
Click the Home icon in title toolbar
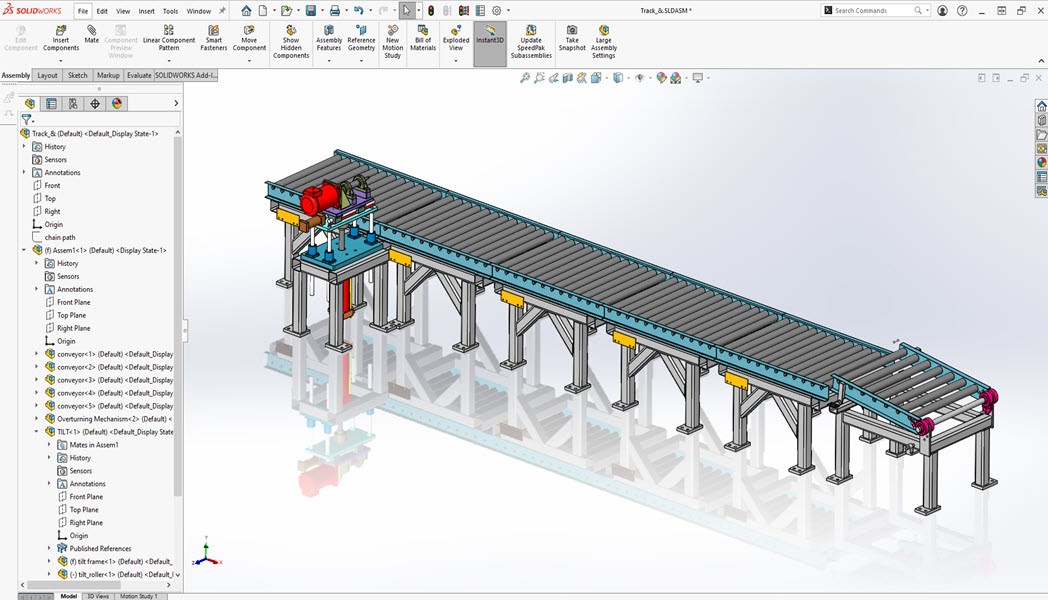pyautogui.click(x=246, y=11)
